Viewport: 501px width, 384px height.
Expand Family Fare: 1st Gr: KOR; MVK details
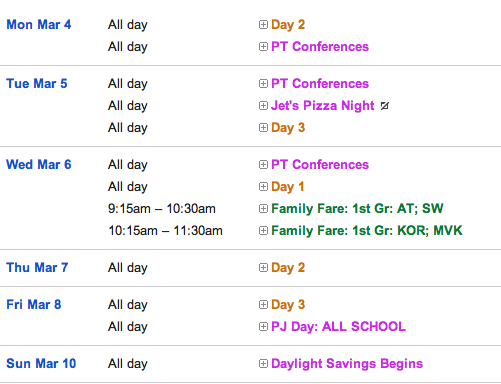click(263, 231)
